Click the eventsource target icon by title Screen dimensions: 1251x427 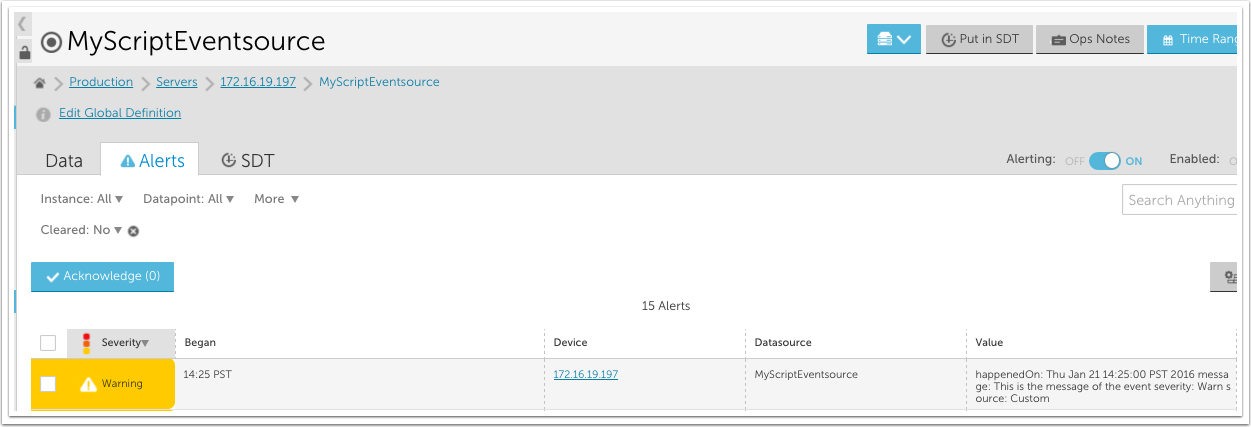(x=52, y=42)
